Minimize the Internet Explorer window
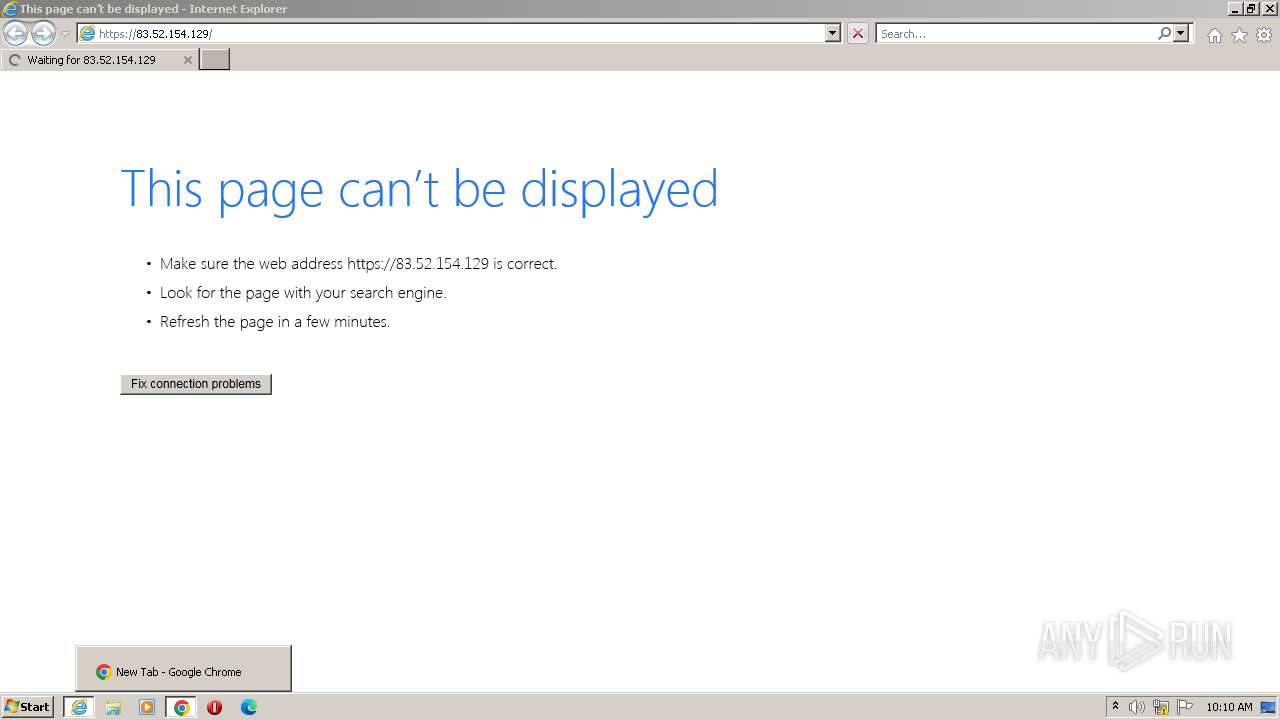Image resolution: width=1280 pixels, height=720 pixels. (x=1235, y=8)
